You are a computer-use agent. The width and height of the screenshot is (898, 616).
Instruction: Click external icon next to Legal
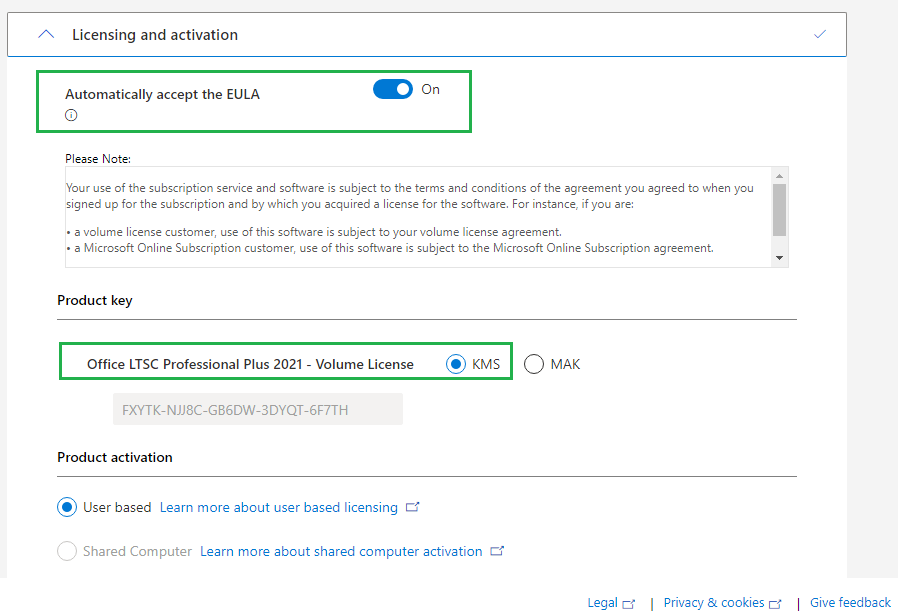629,604
